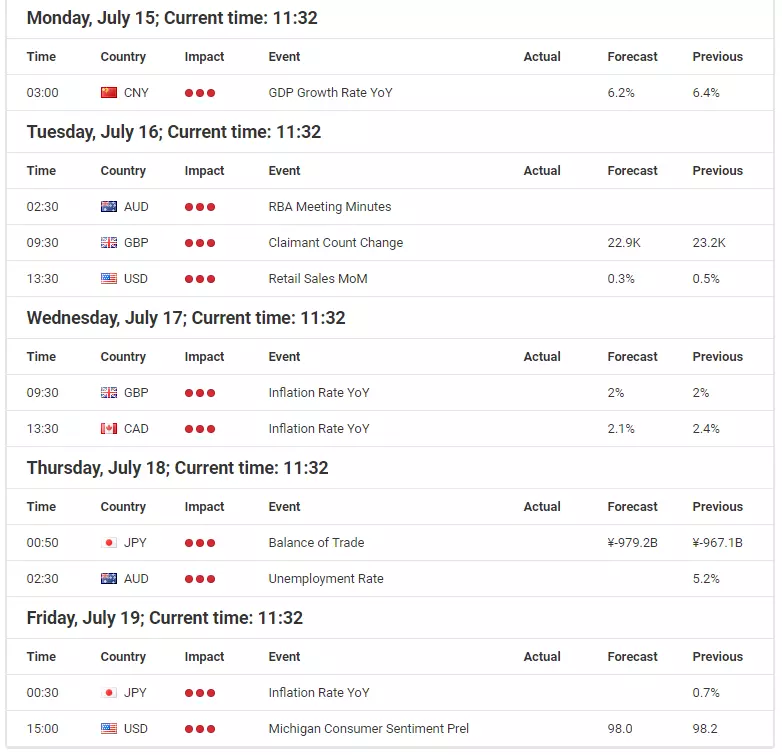Open the RBA Meeting Minutes event
Viewport: 782px width, 755px height.
[330, 206]
